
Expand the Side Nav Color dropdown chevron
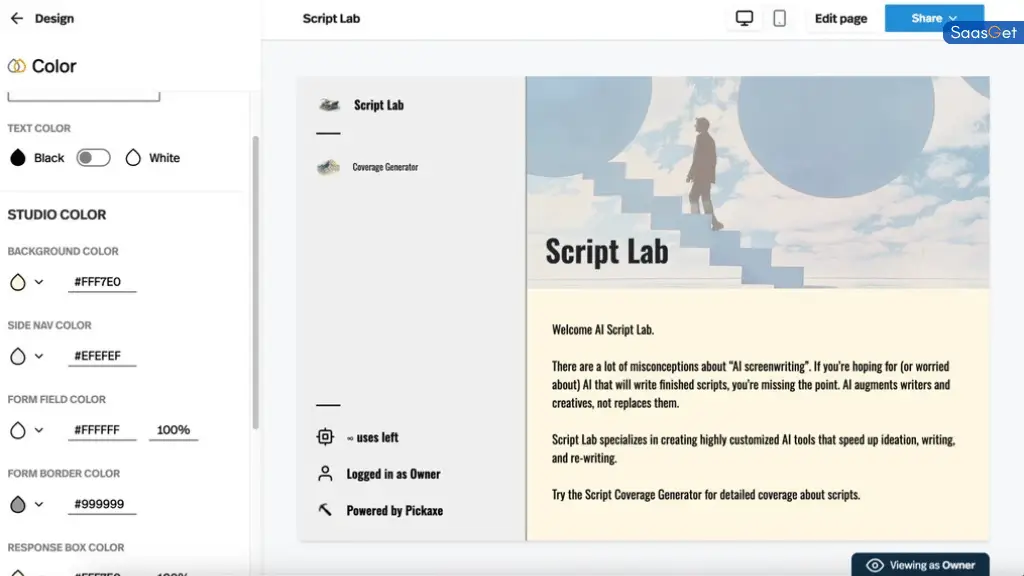39,356
